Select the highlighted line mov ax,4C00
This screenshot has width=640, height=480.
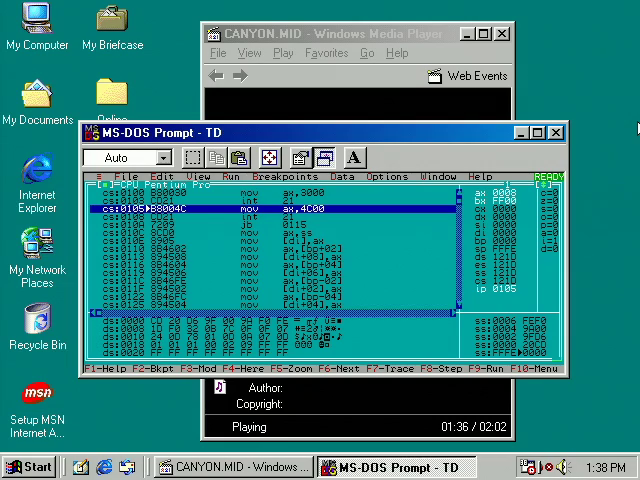(273, 209)
